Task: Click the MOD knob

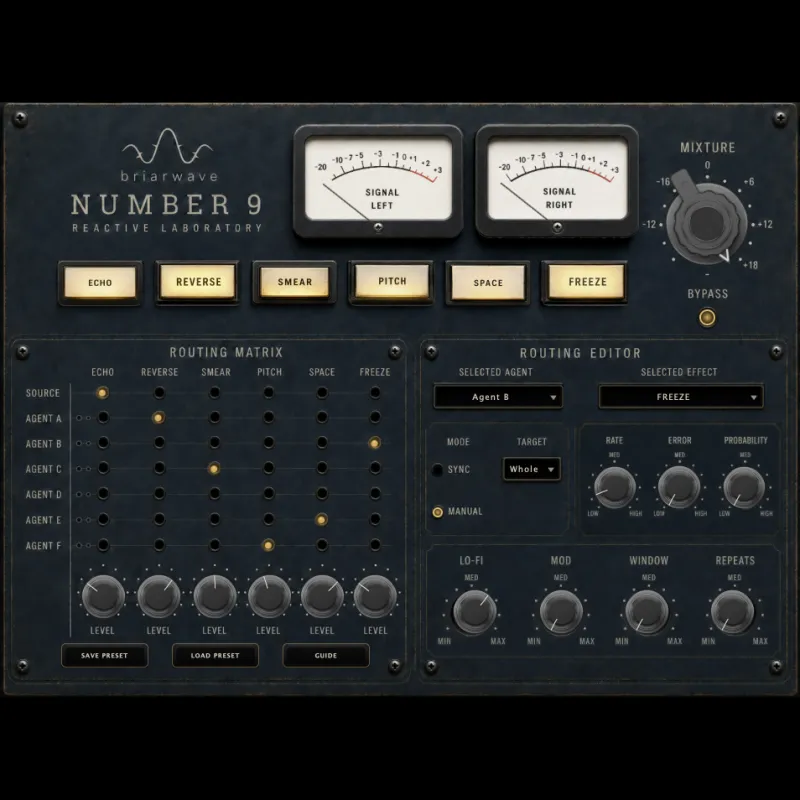Action: [x=561, y=611]
